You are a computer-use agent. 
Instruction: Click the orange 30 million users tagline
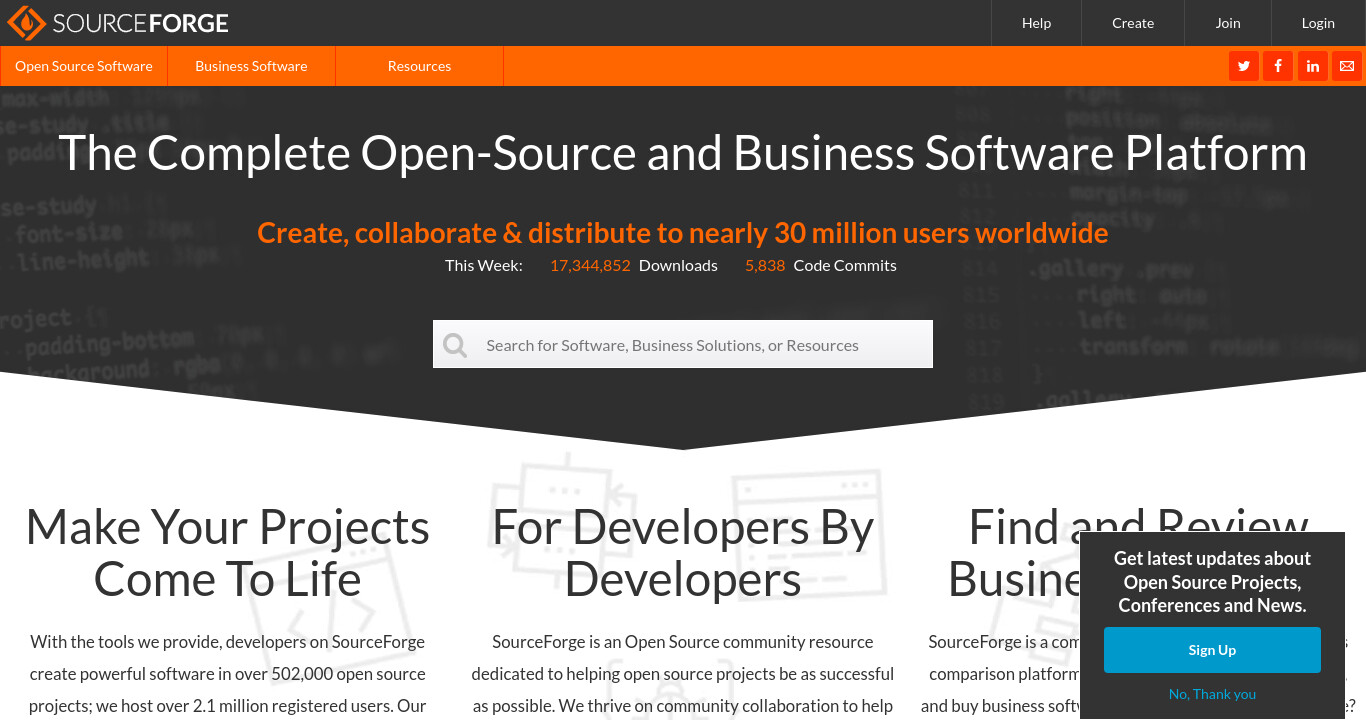click(x=683, y=233)
